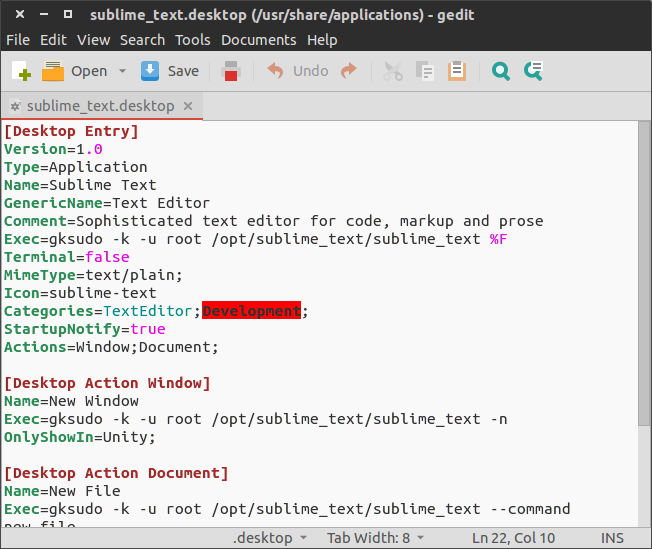652x549 pixels.
Task: Click the Name=Sublime Text line
Action: pyautogui.click(x=80, y=185)
